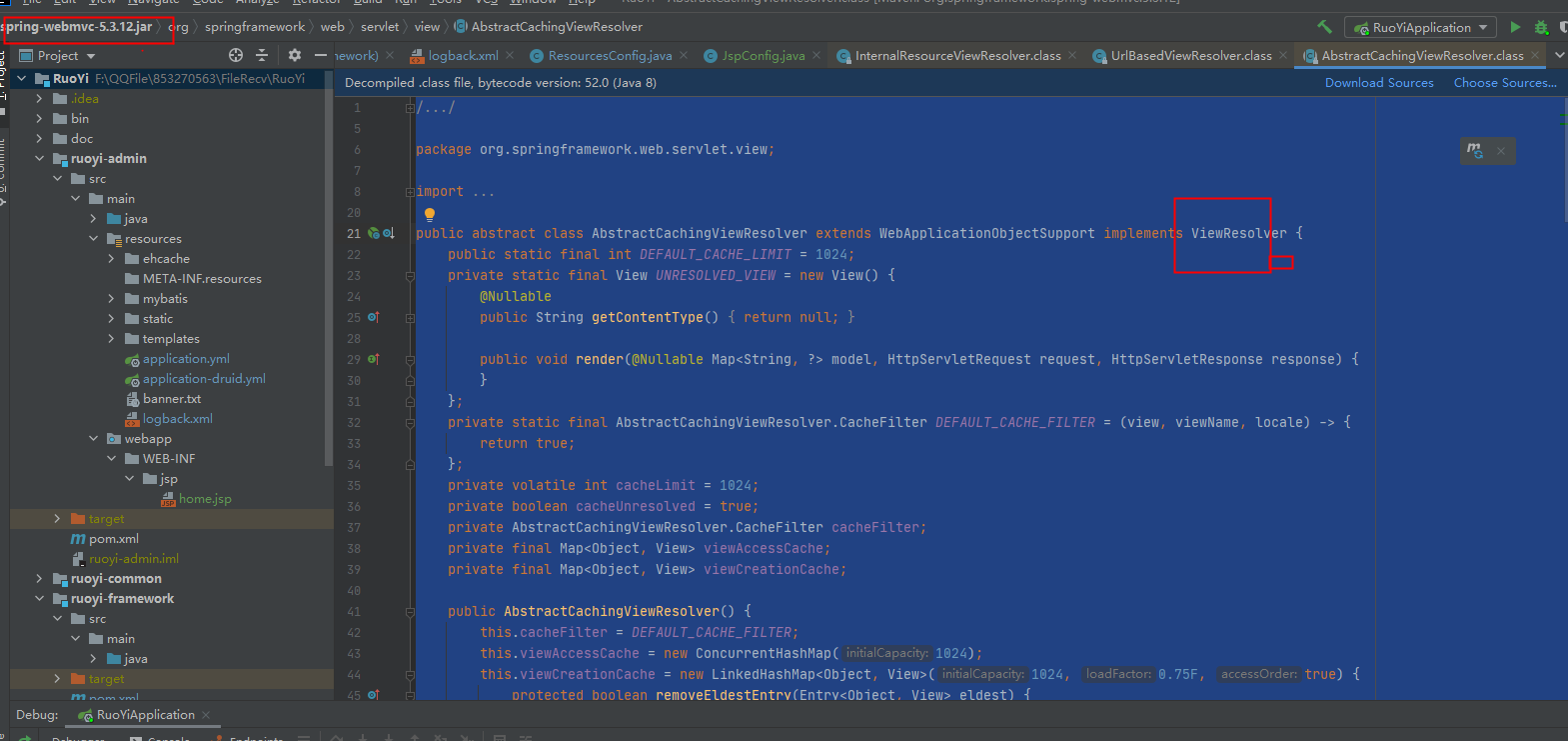
Task: Click the intention light bulb icon
Action: pyautogui.click(x=430, y=214)
